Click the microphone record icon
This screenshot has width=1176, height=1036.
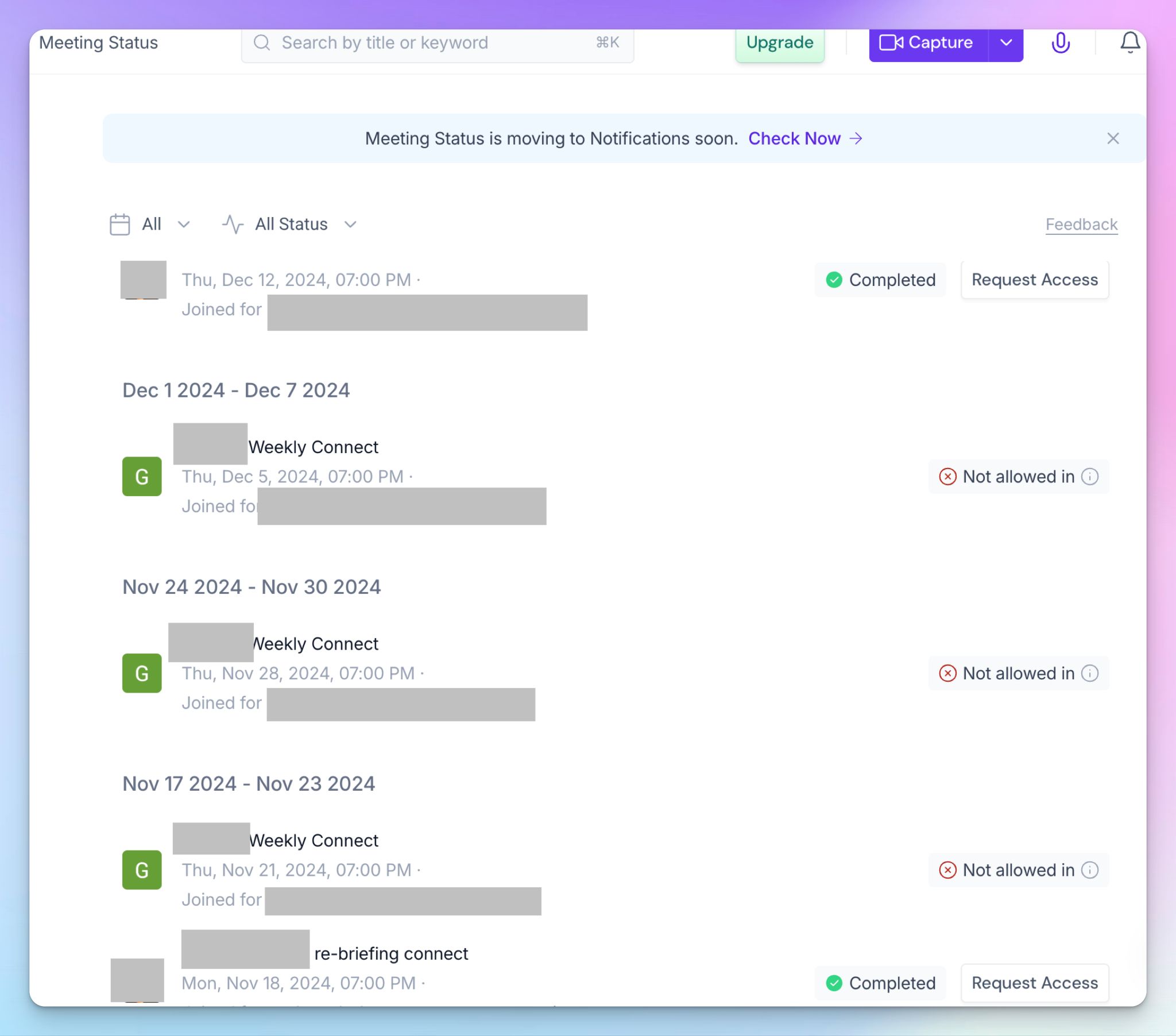point(1061,42)
